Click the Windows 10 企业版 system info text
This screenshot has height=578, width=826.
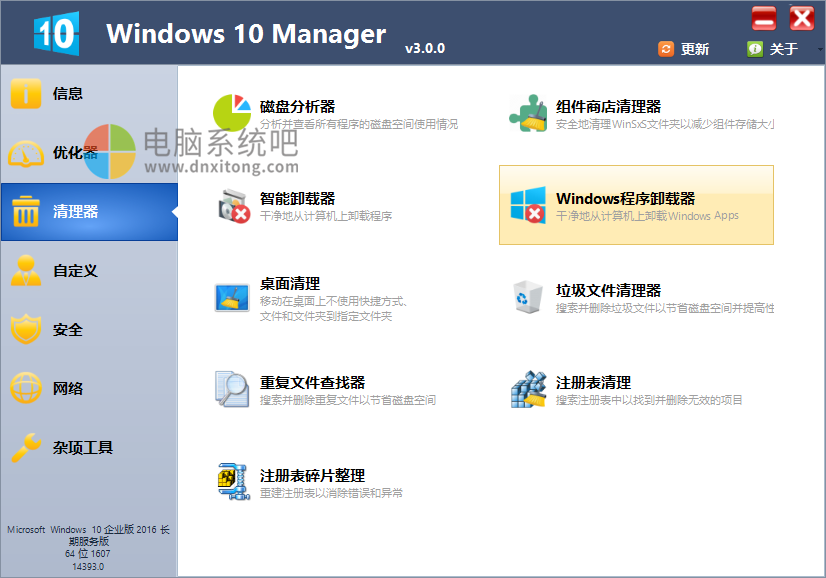click(x=88, y=548)
